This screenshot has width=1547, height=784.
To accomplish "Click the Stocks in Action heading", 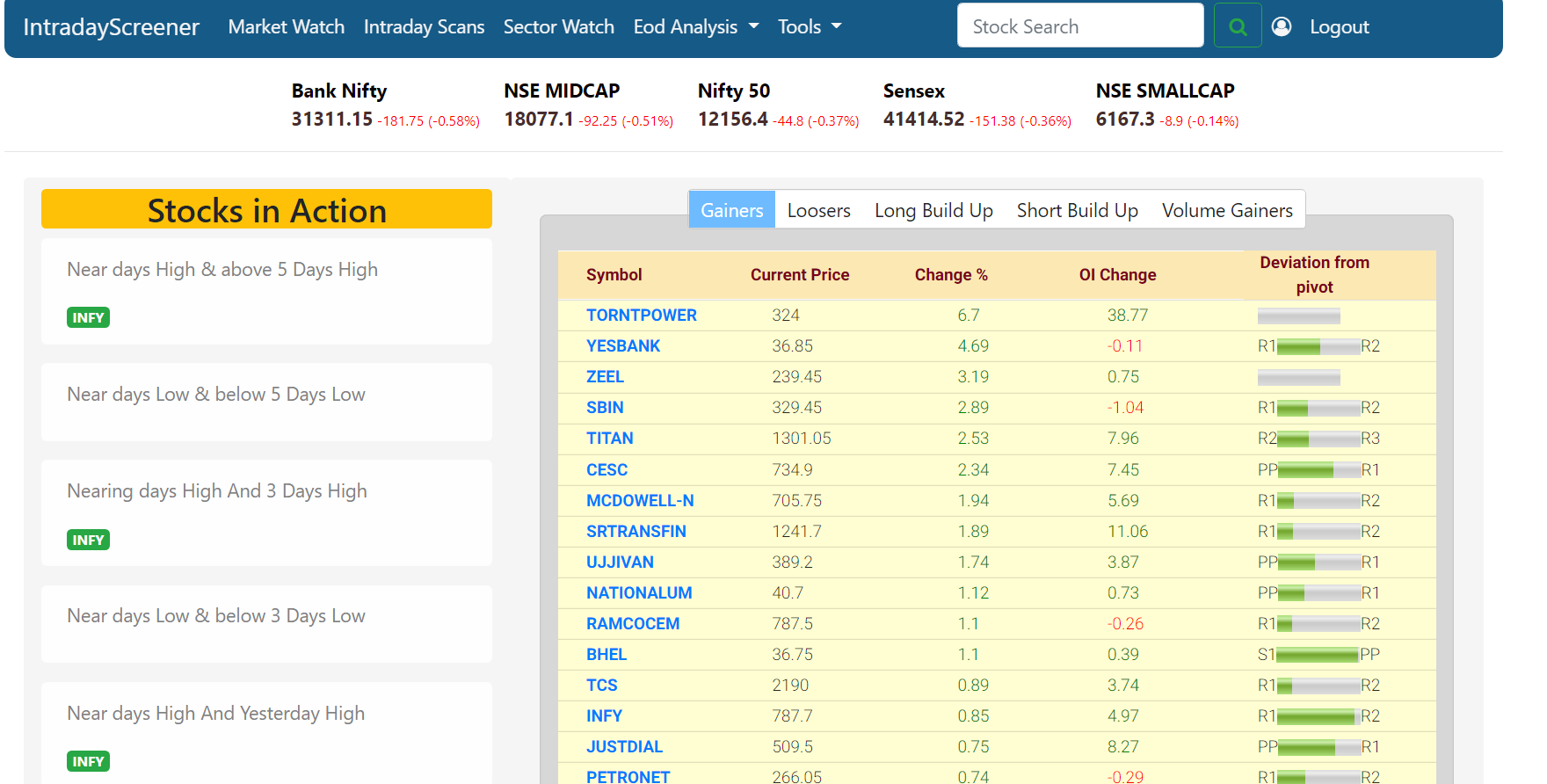I will click(266, 209).
